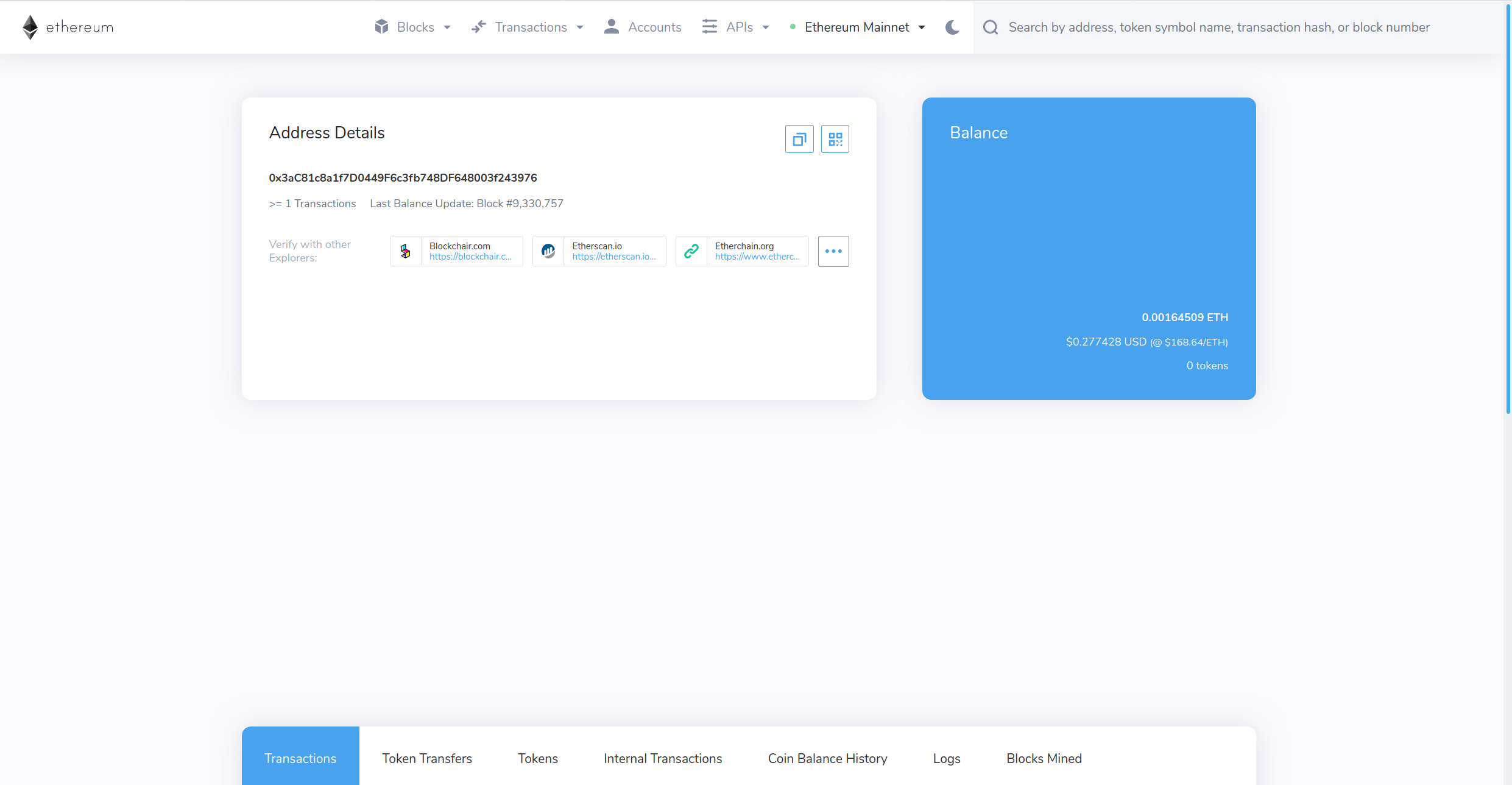Open the Etherscan.io explorer icon
1512x785 pixels.
548,250
